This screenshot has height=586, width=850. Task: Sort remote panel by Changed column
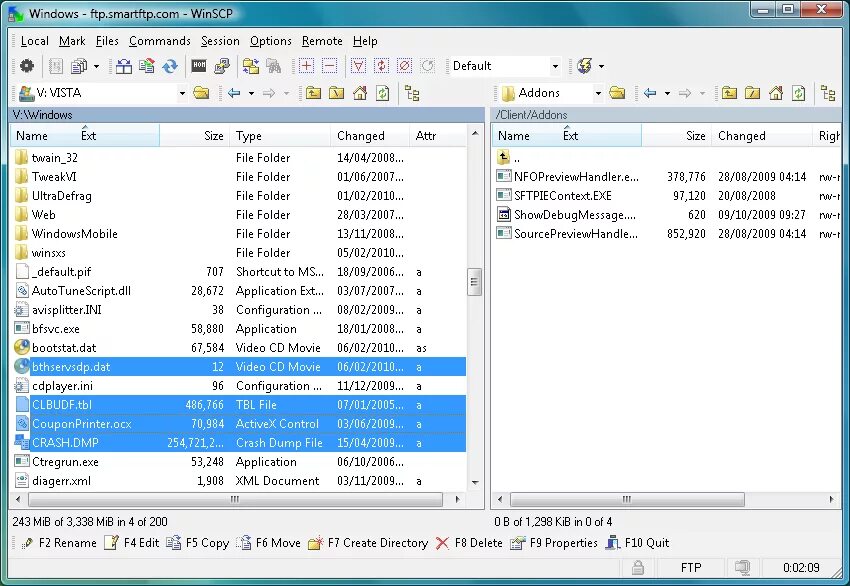763,136
